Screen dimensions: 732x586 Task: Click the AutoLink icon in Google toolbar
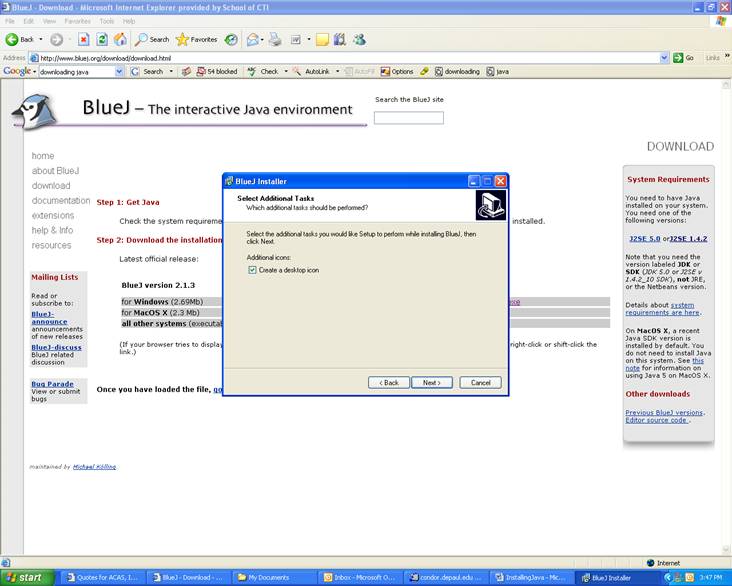(x=296, y=71)
